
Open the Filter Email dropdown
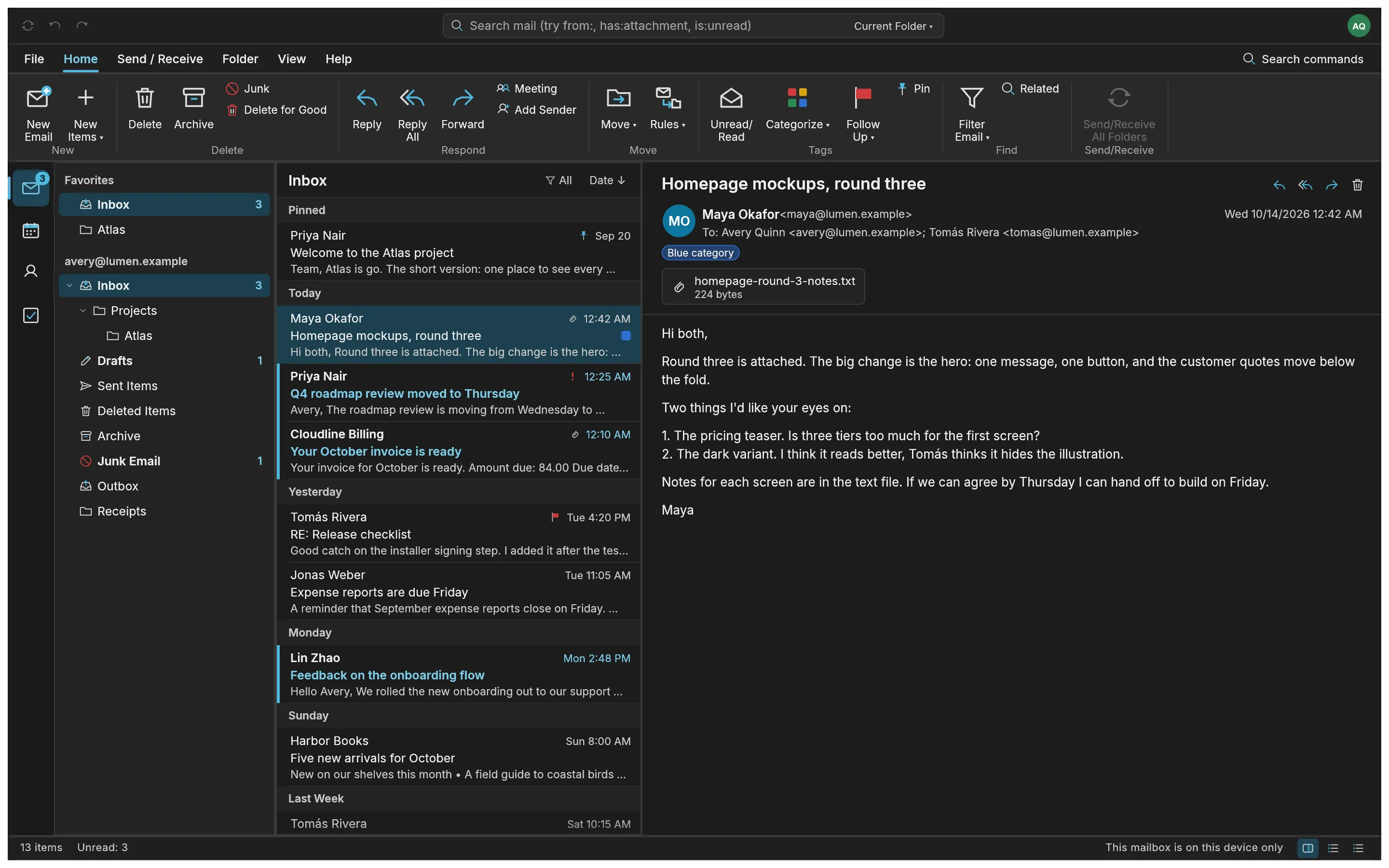pos(971,114)
